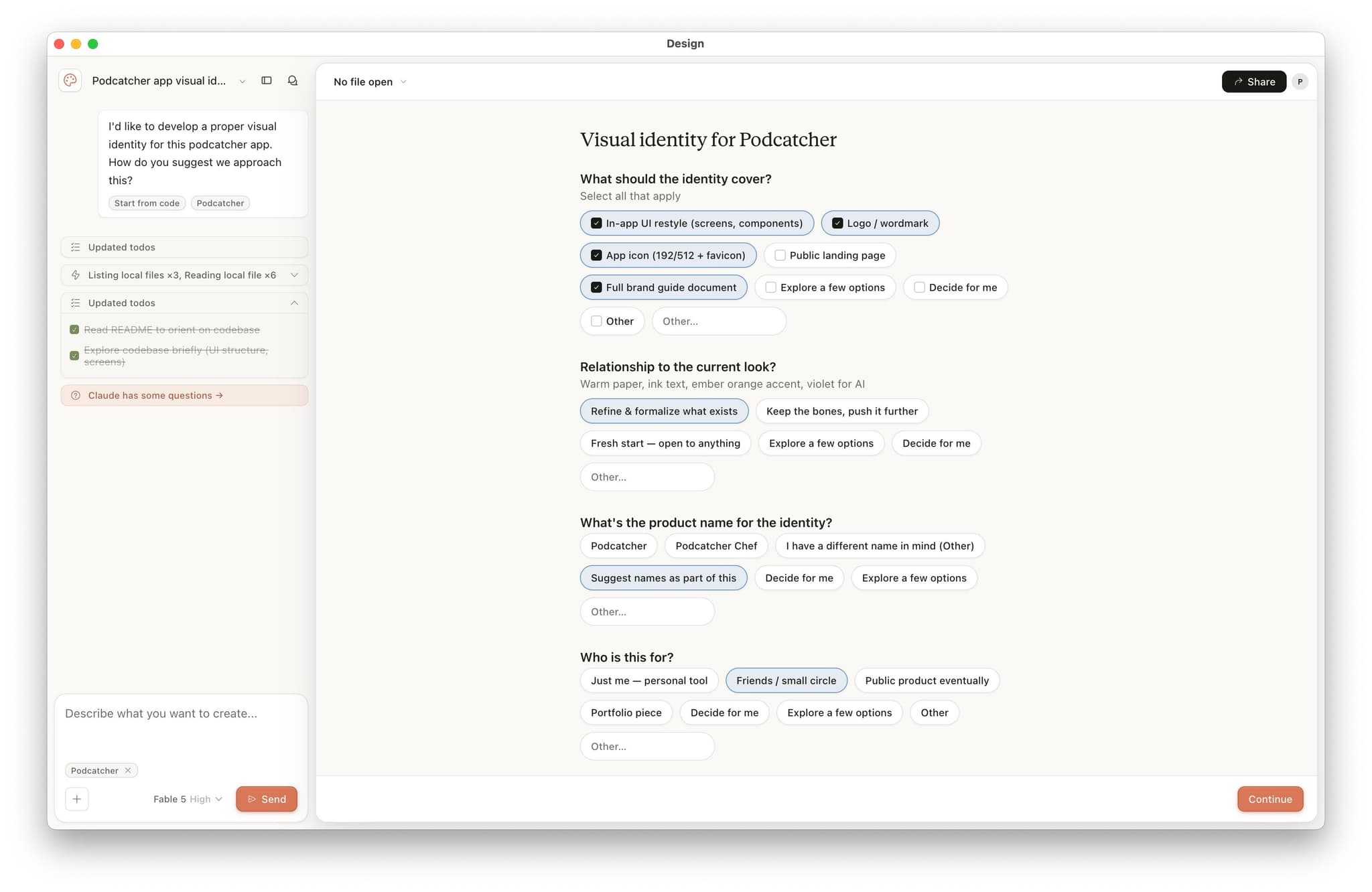The height and width of the screenshot is (892, 1372).
Task: Select Other in Who is this for
Action: (935, 713)
